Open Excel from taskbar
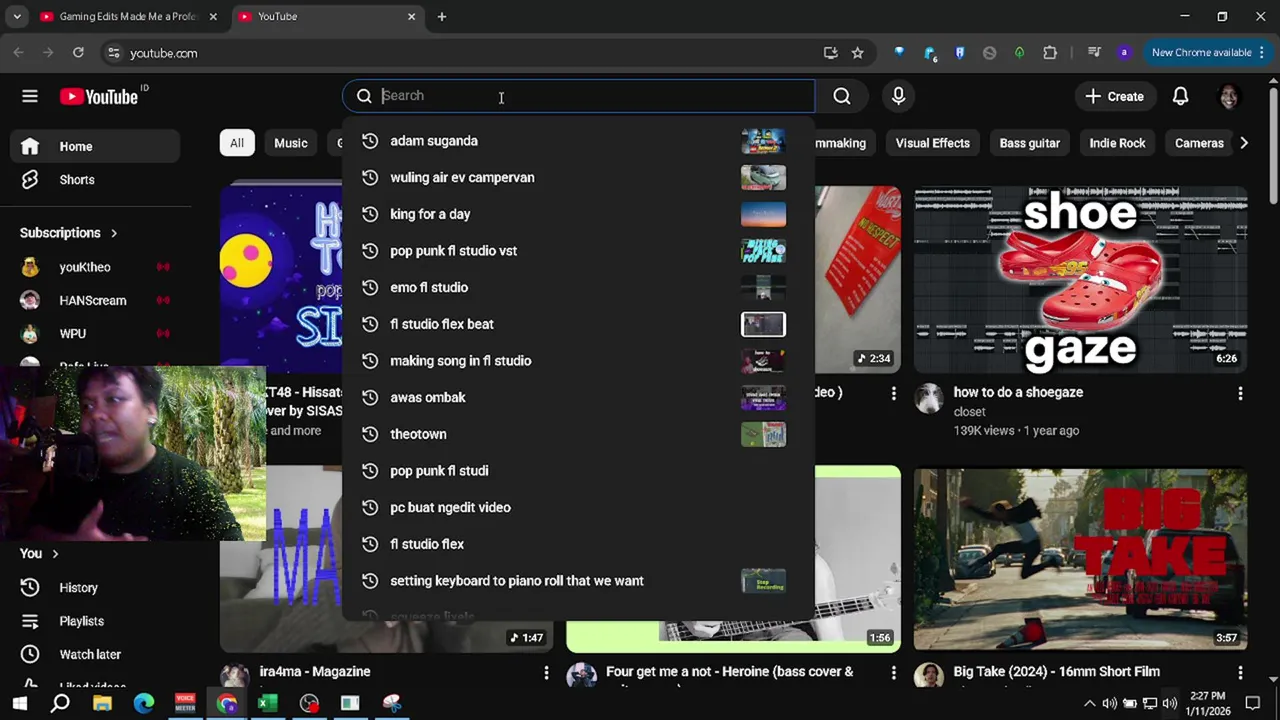The width and height of the screenshot is (1280, 720). pos(267,703)
